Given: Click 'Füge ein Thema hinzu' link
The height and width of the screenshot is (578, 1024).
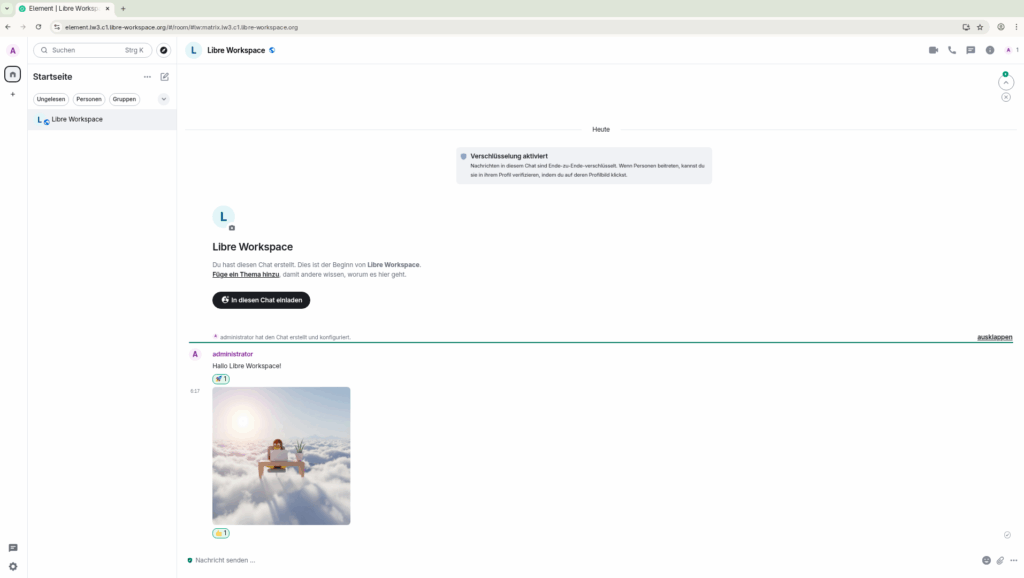Looking at the screenshot, I should pyautogui.click(x=244, y=274).
